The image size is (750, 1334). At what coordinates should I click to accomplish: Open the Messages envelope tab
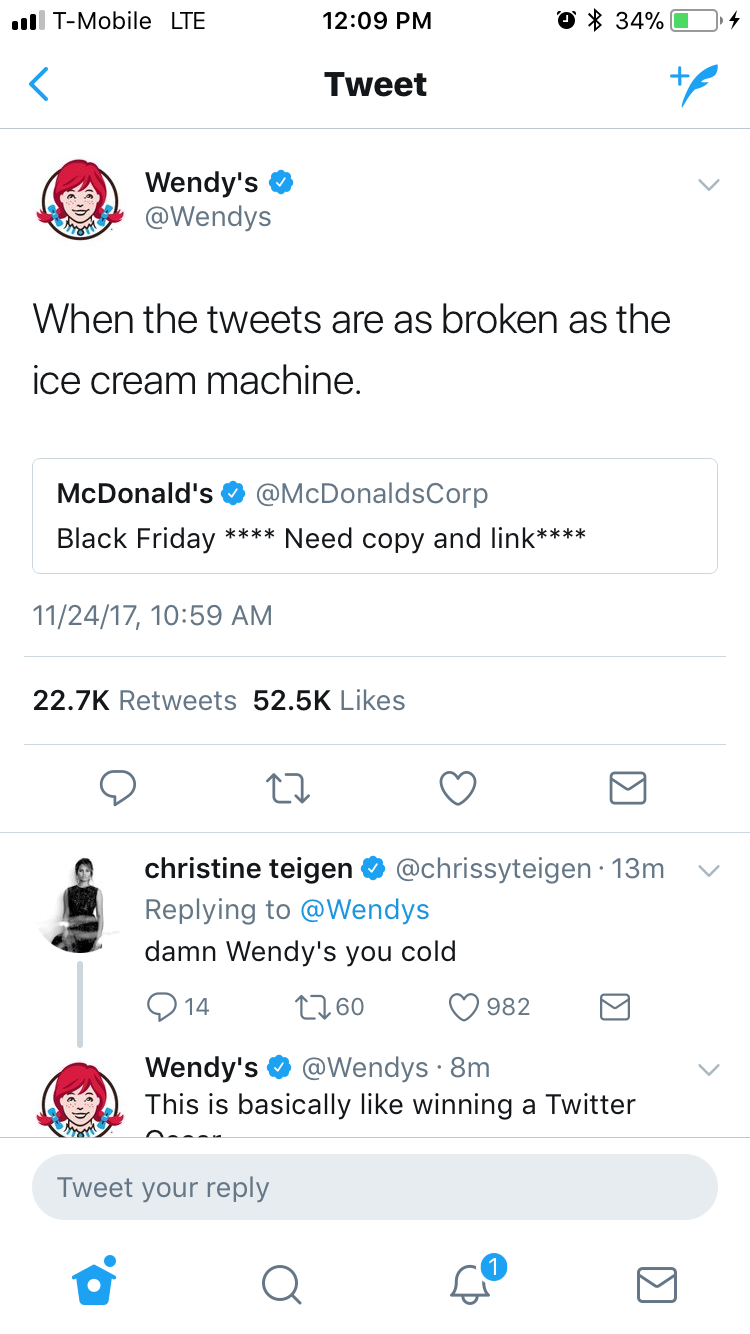(x=657, y=1283)
